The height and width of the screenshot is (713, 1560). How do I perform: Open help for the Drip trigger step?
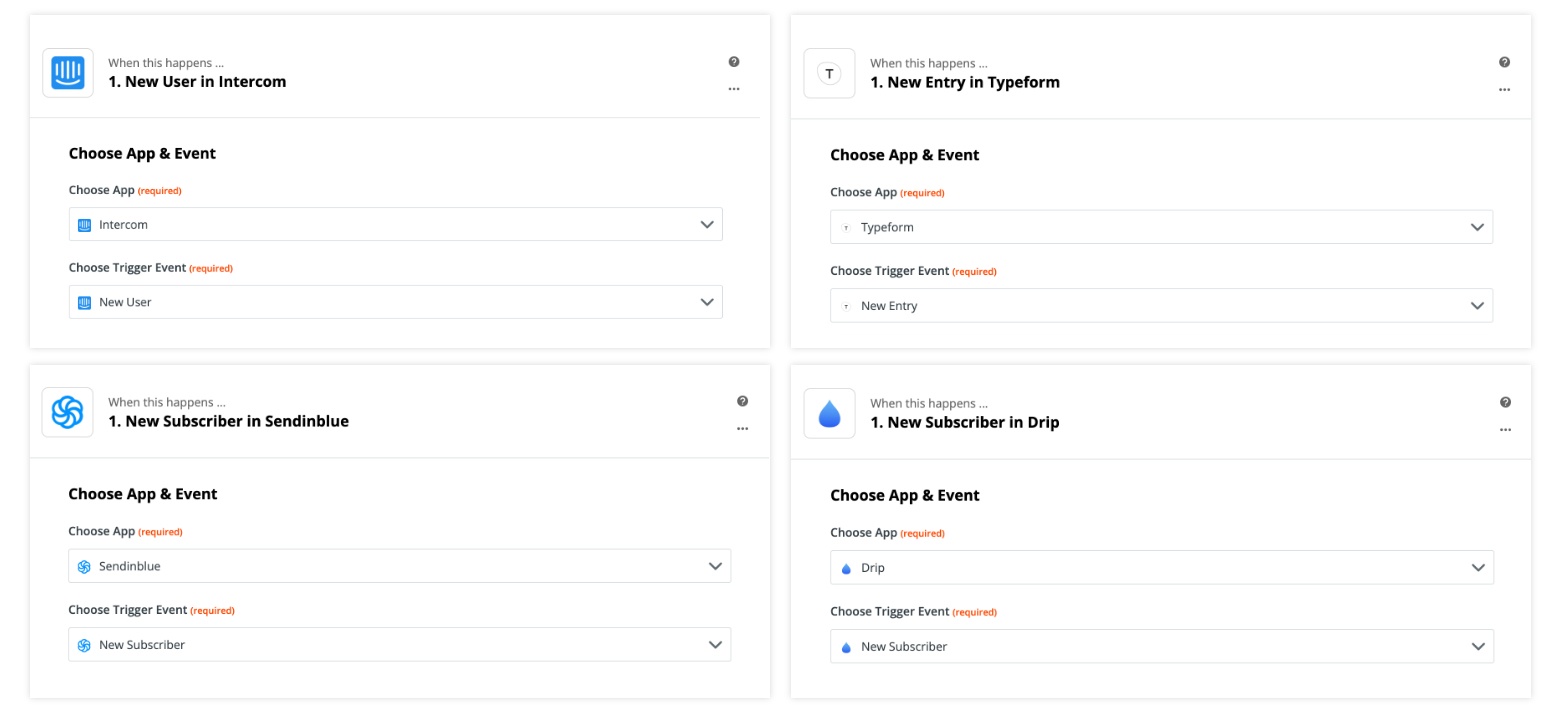1505,402
